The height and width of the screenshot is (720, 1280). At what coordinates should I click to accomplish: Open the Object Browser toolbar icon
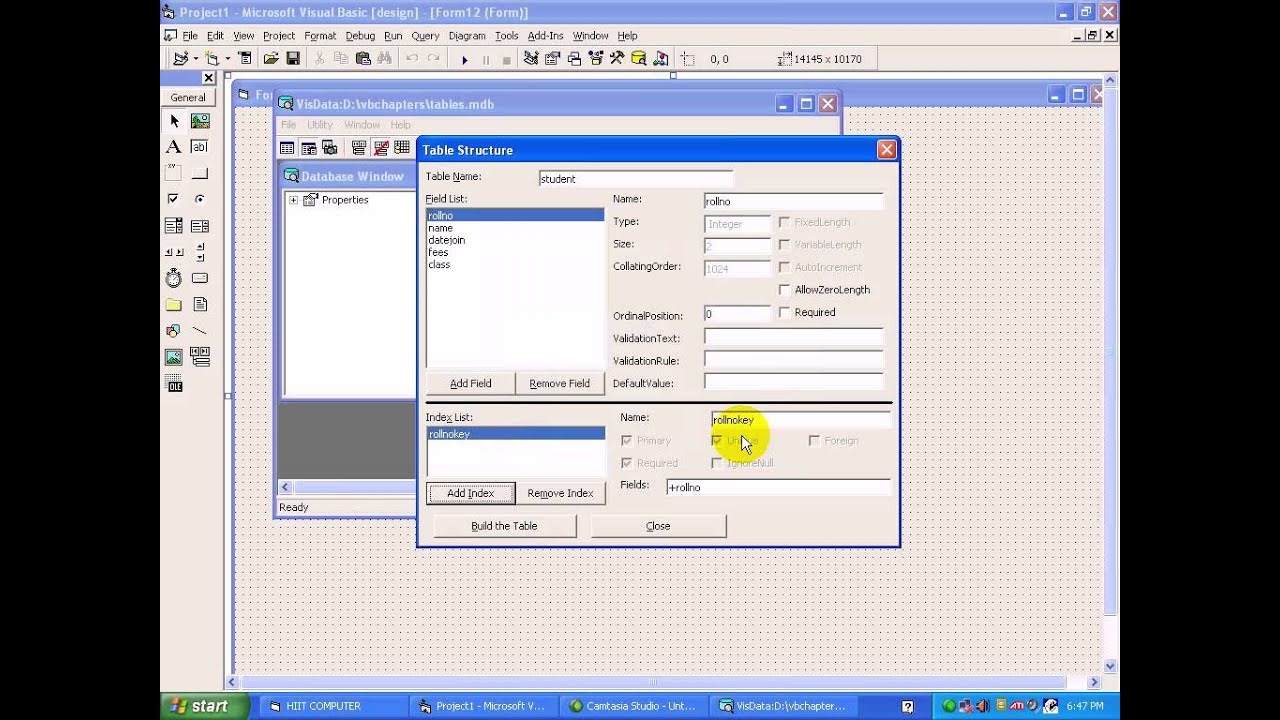pyautogui.click(x=596, y=59)
